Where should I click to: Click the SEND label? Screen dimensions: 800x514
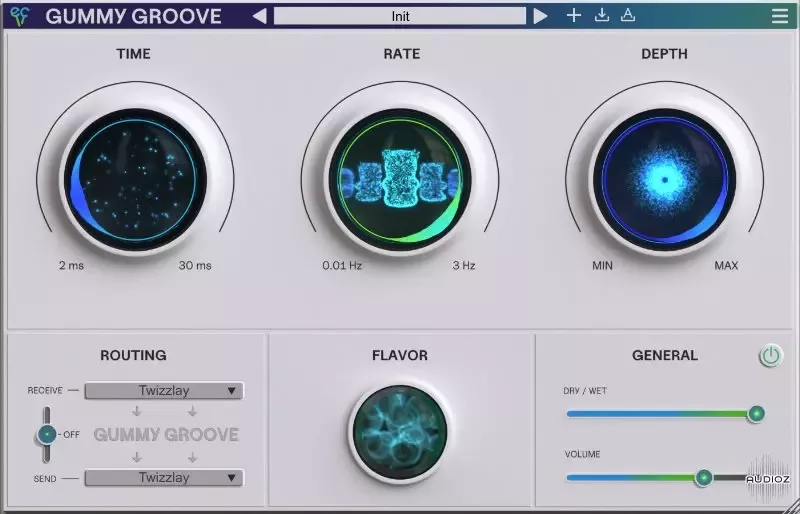(x=45, y=479)
